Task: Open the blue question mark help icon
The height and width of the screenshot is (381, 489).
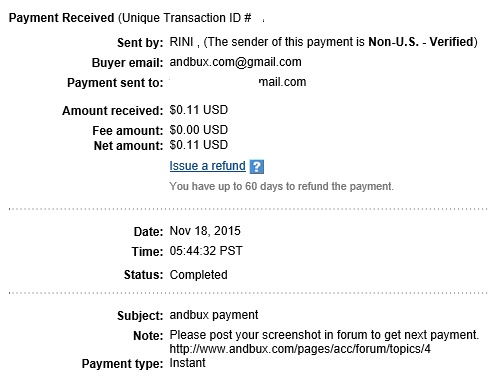Action: [257, 167]
